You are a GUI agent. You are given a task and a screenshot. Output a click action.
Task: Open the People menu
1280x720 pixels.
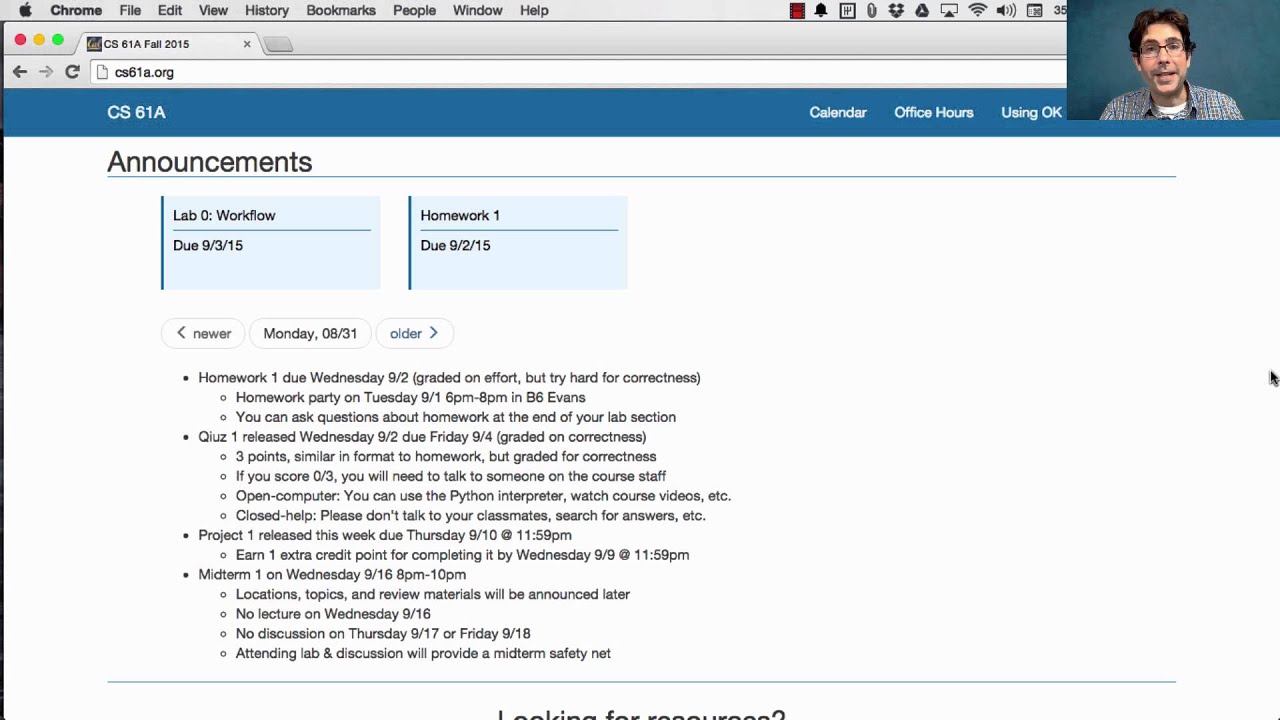pos(414,10)
